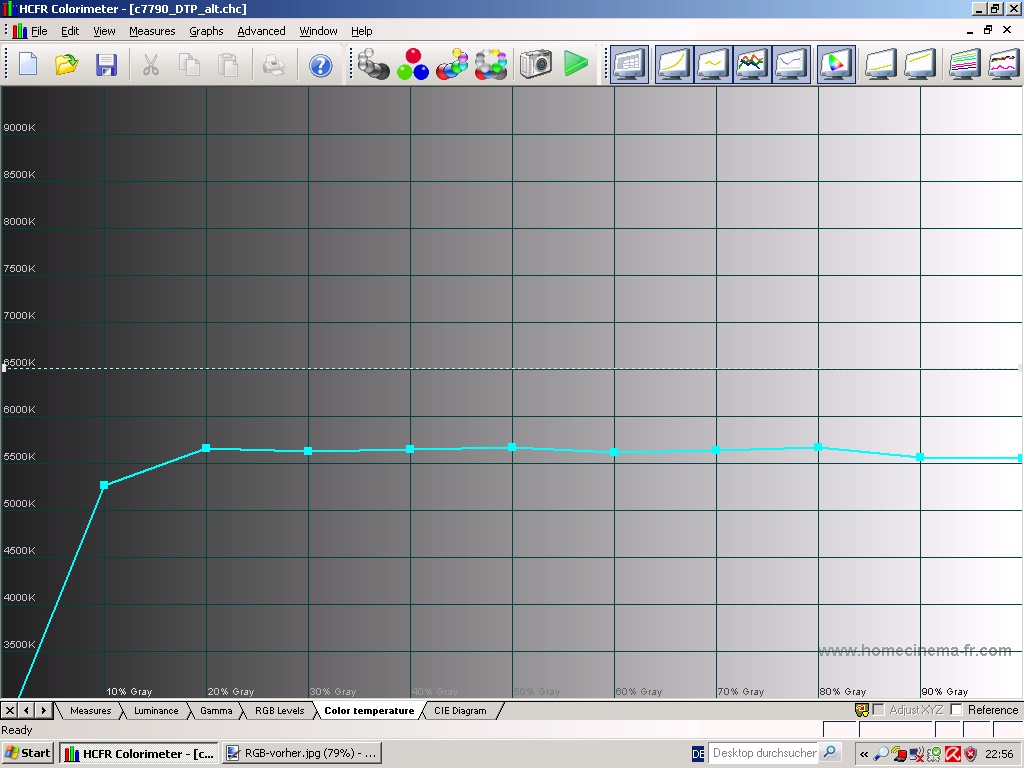Viewport: 1024px width, 768px height.
Task: Click the tab scroll right arrow
Action: tap(44, 711)
